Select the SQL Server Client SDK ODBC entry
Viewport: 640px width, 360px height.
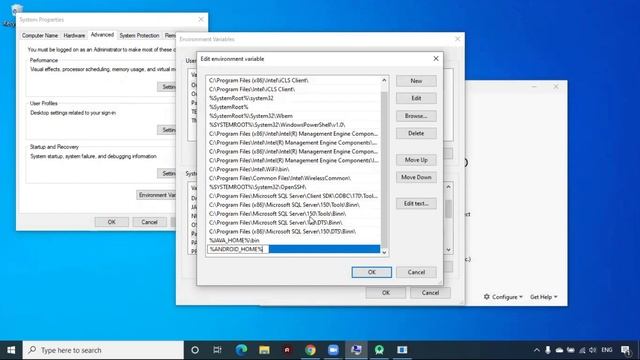pos(293,196)
